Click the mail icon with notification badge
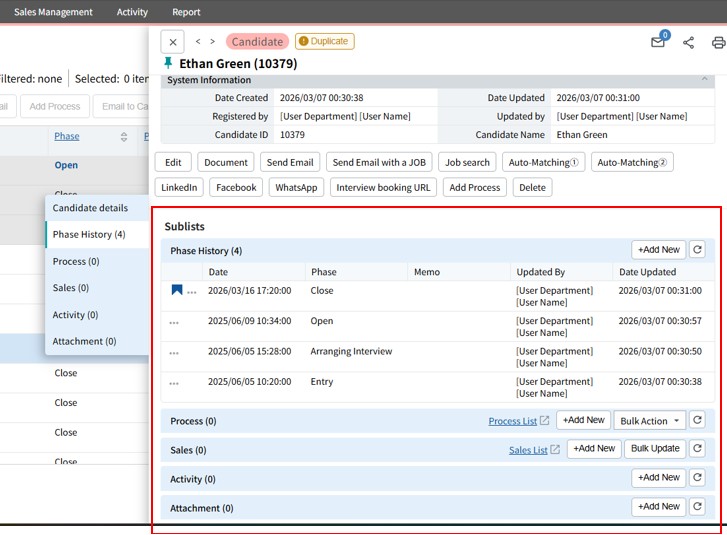 point(658,42)
